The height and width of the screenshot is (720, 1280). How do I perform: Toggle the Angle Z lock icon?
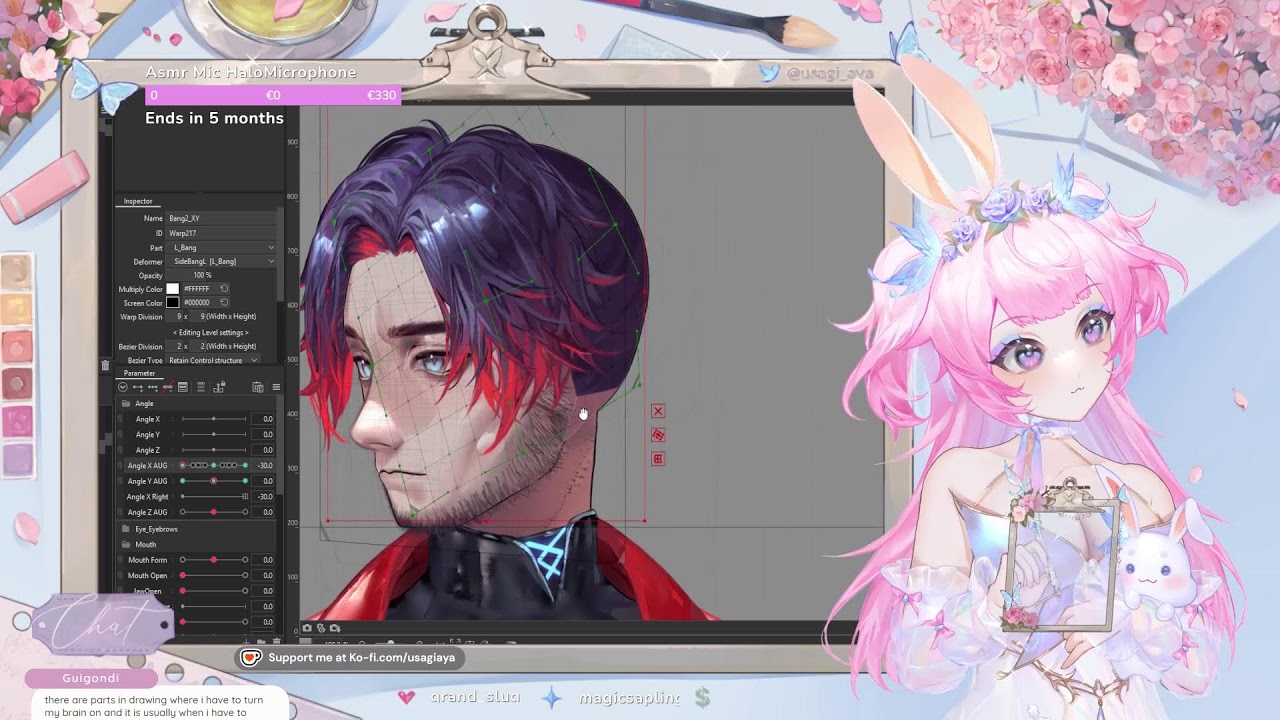coord(120,450)
